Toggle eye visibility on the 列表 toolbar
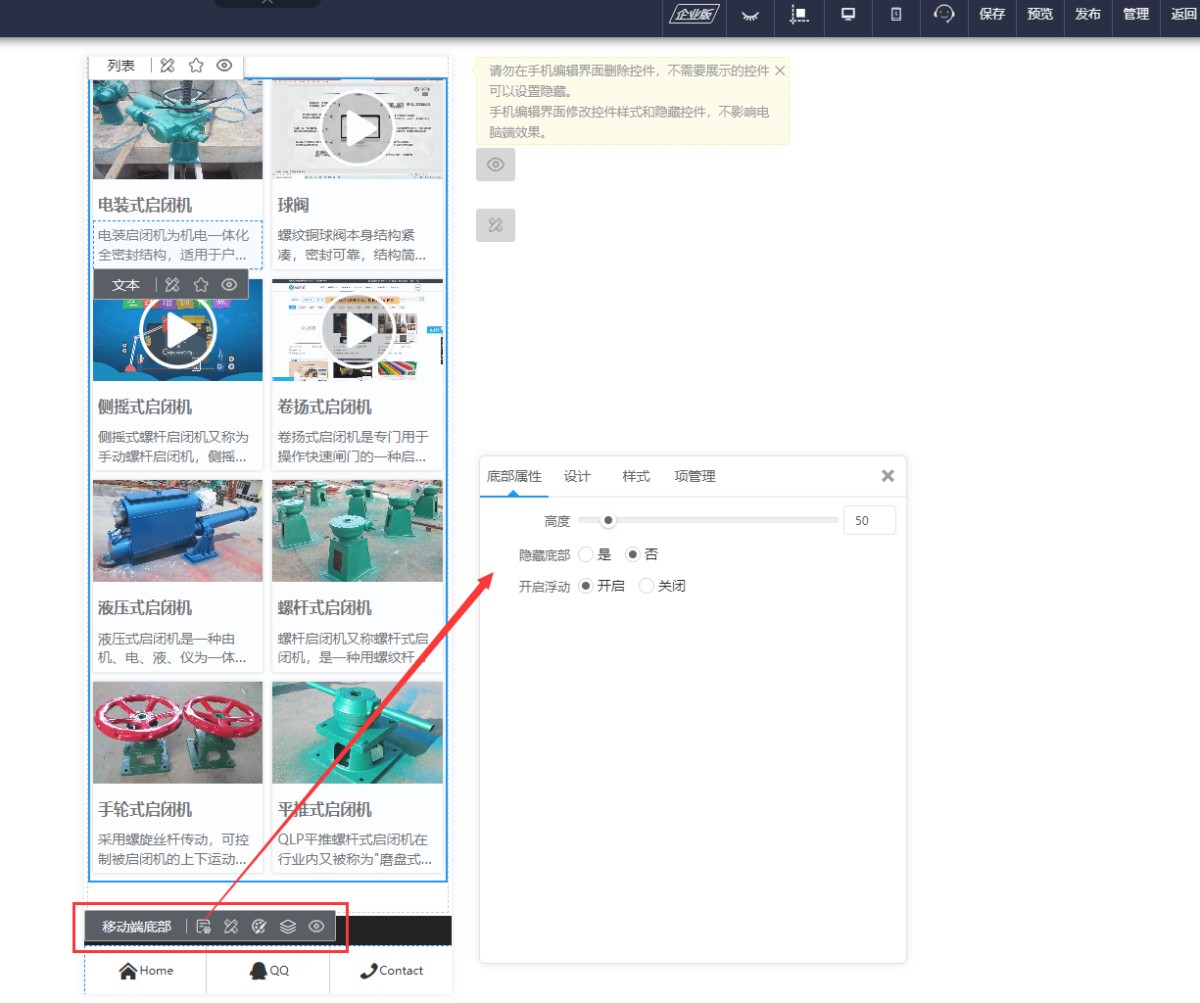This screenshot has height=1003, width=1200. click(224, 65)
